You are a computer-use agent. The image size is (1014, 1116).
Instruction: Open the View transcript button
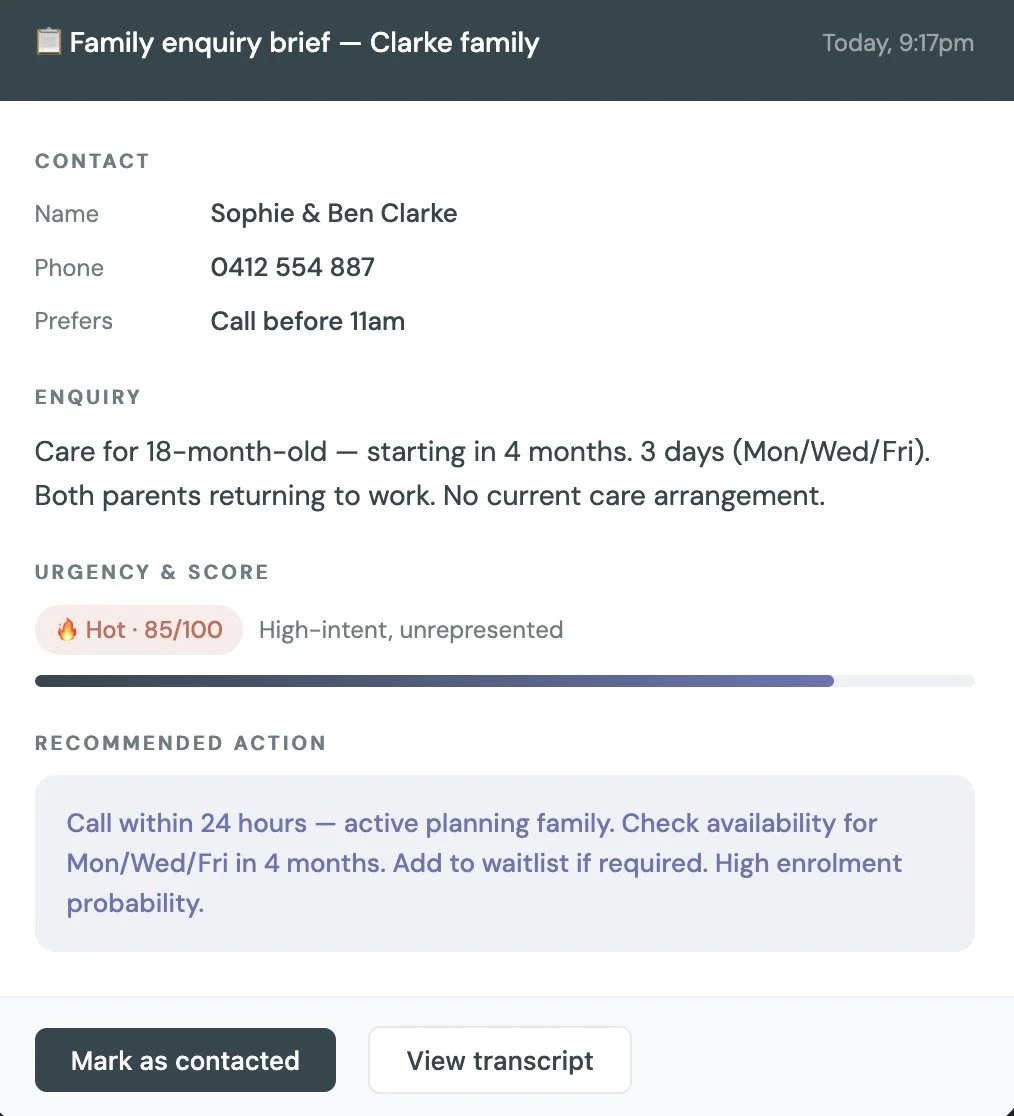[500, 1060]
